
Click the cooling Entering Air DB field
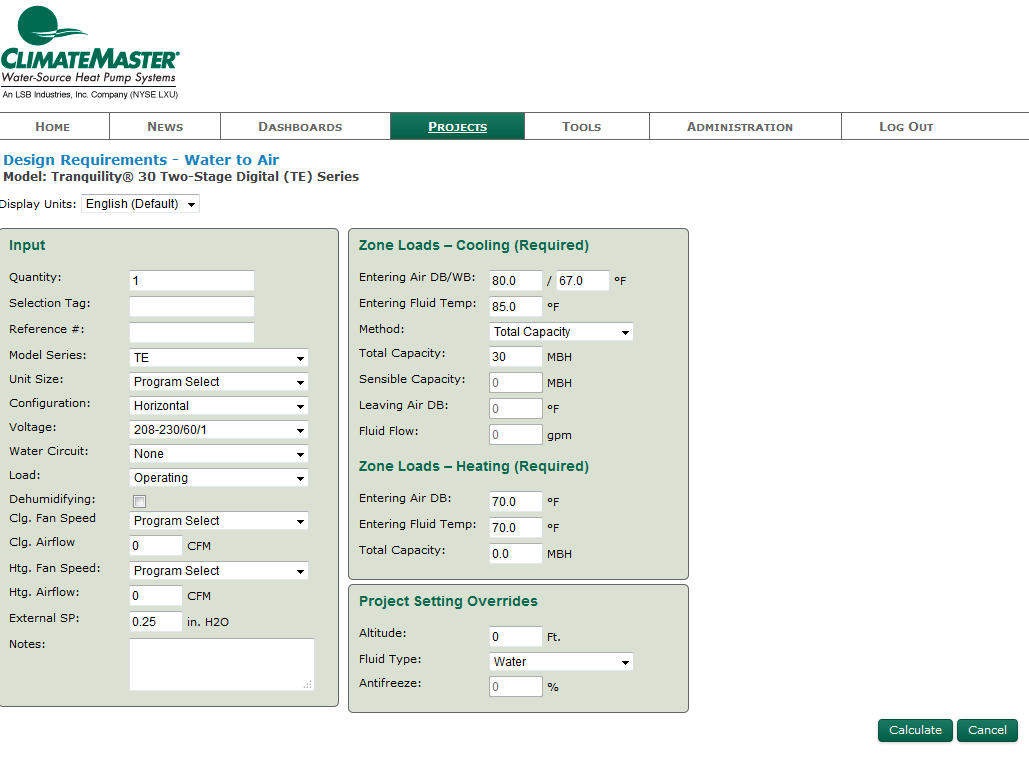click(516, 280)
